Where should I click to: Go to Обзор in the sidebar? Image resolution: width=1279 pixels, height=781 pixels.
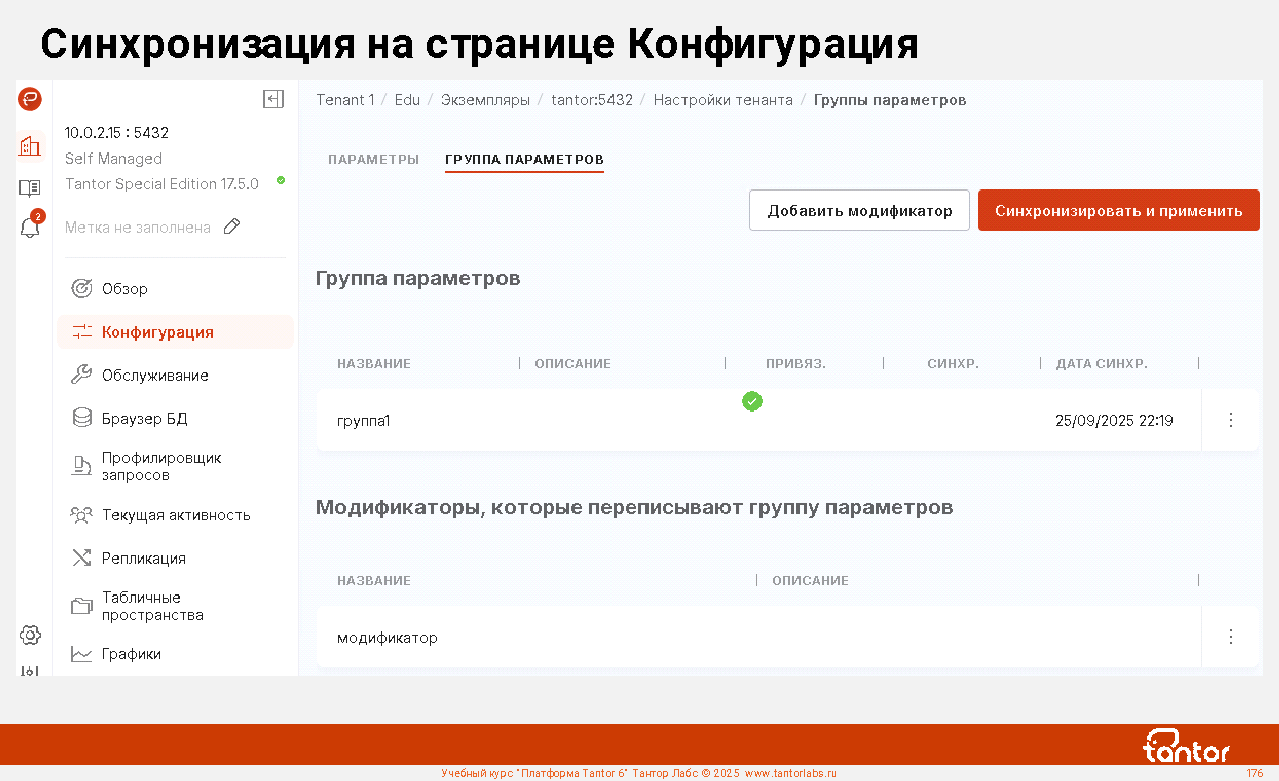pos(125,289)
